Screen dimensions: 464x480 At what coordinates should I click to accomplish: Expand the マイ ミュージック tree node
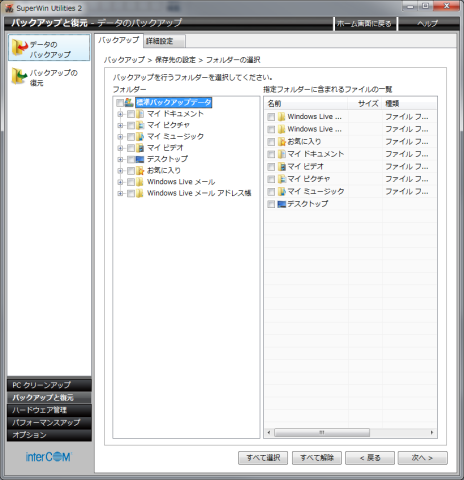coord(121,137)
